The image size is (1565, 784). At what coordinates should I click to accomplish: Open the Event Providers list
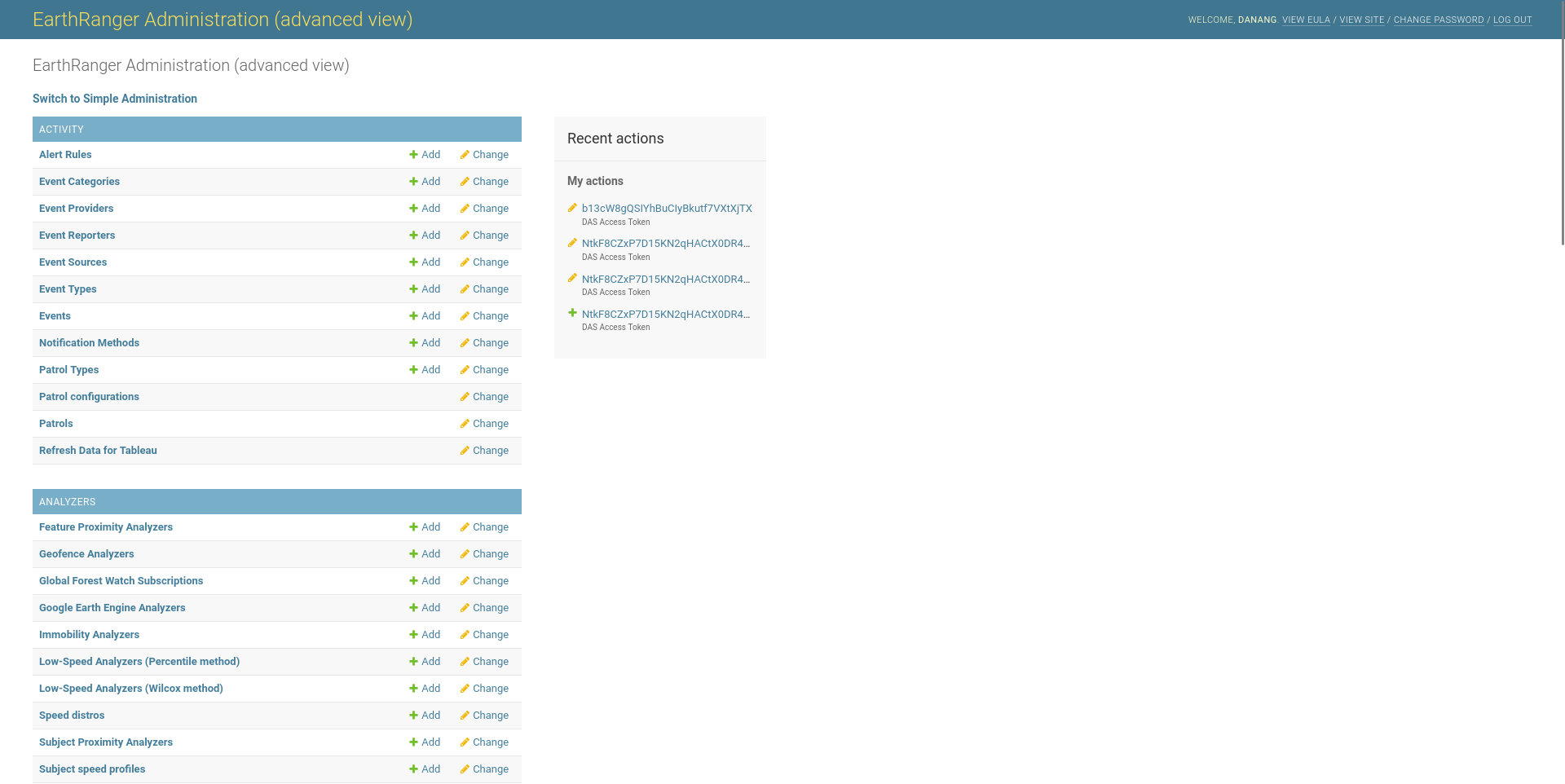(76, 209)
